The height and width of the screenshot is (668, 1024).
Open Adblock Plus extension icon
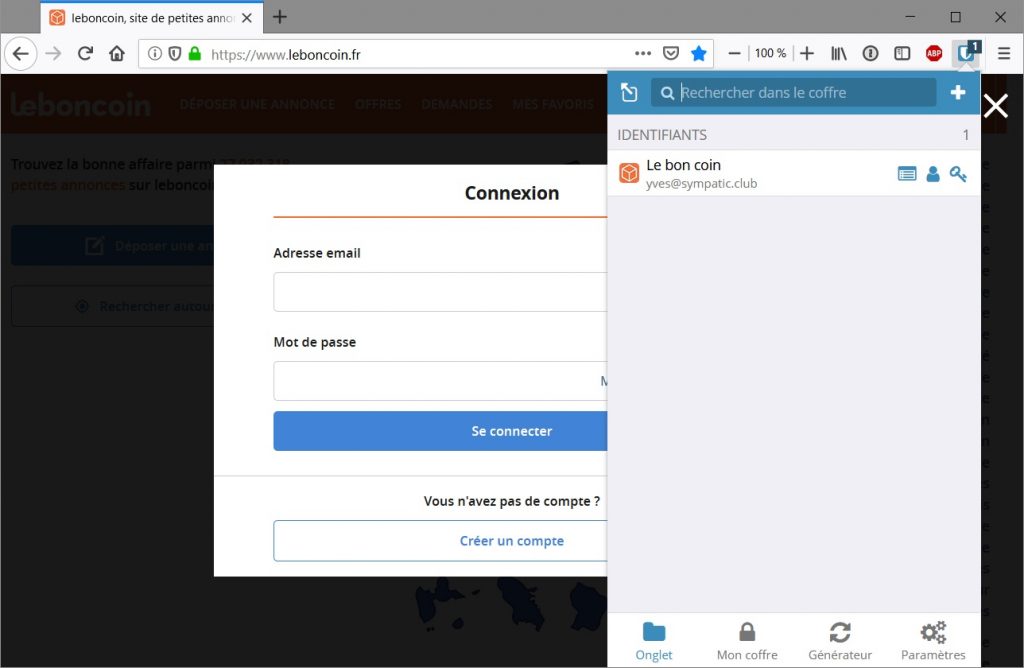point(934,54)
